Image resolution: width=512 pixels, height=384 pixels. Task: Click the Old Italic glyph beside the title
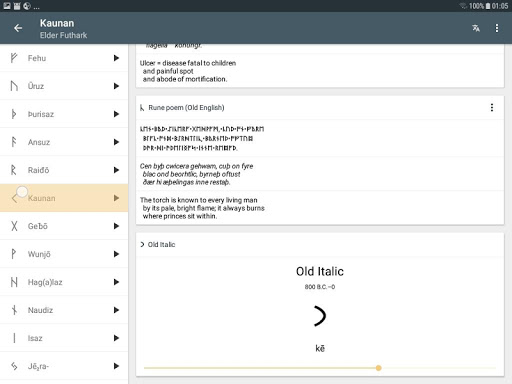point(142,244)
